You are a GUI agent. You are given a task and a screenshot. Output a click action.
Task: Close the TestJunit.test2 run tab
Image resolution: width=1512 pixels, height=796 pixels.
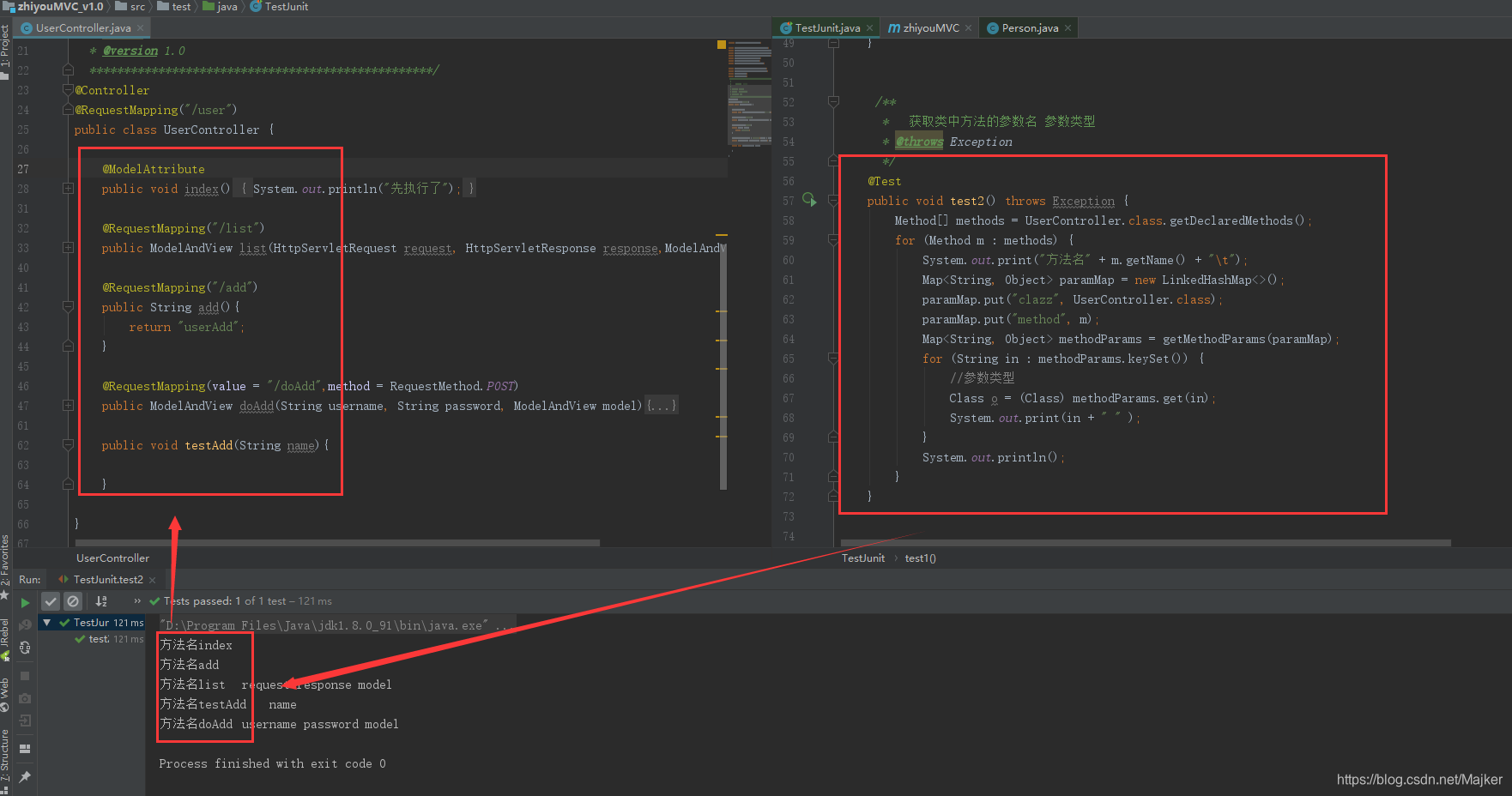click(152, 581)
